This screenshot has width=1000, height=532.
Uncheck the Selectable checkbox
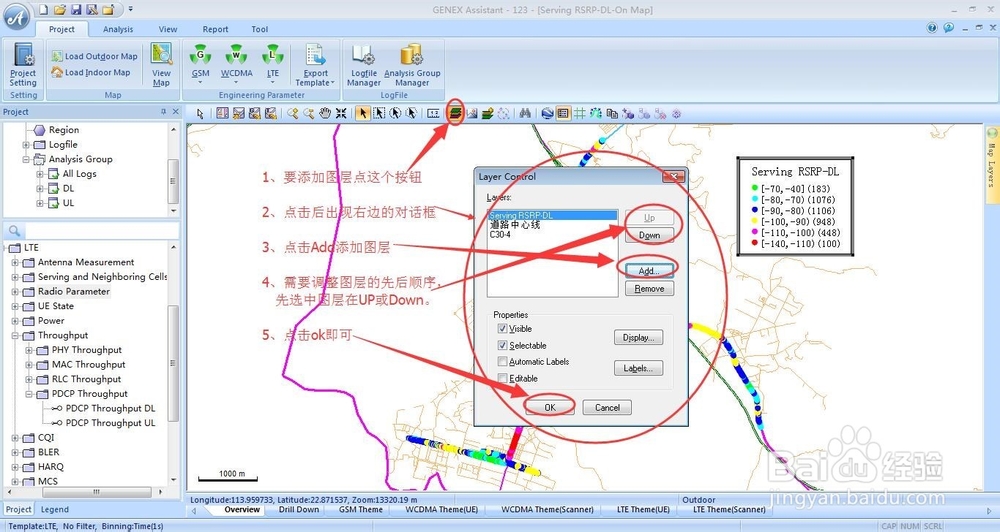pyautogui.click(x=503, y=345)
